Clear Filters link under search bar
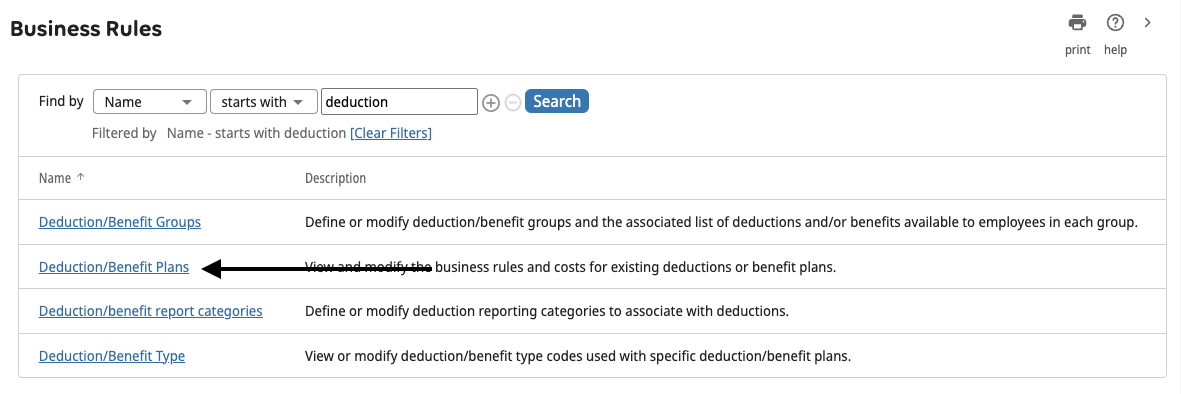This screenshot has width=1181, height=394. pos(391,133)
